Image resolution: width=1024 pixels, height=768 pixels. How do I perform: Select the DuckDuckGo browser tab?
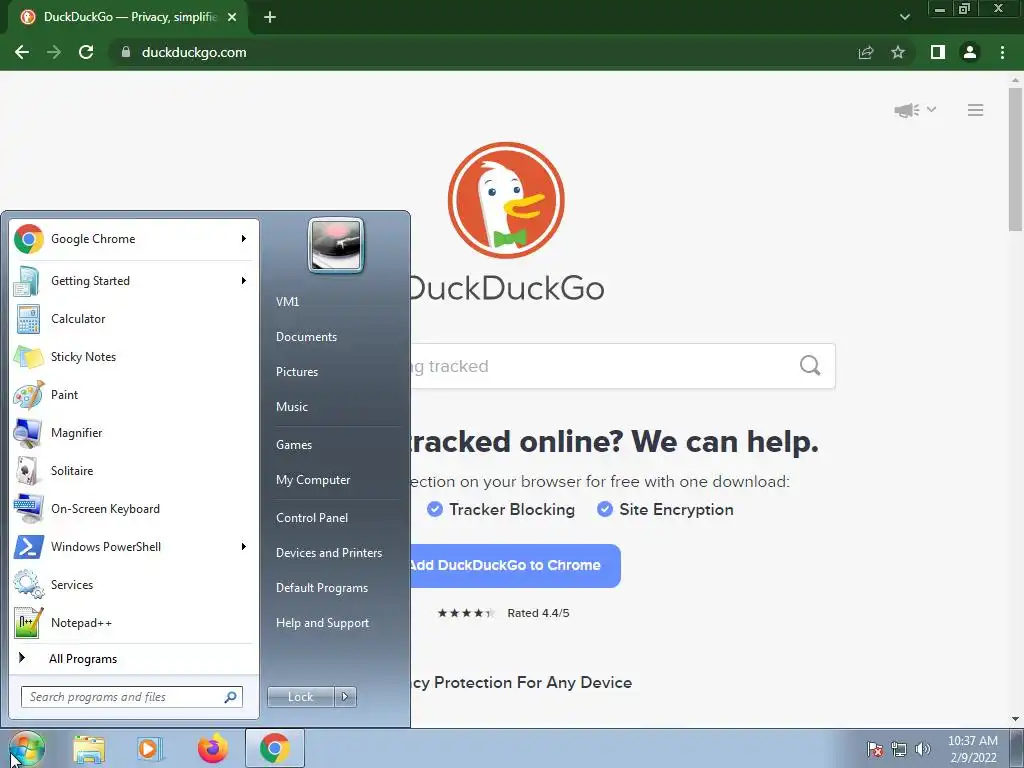click(x=128, y=17)
